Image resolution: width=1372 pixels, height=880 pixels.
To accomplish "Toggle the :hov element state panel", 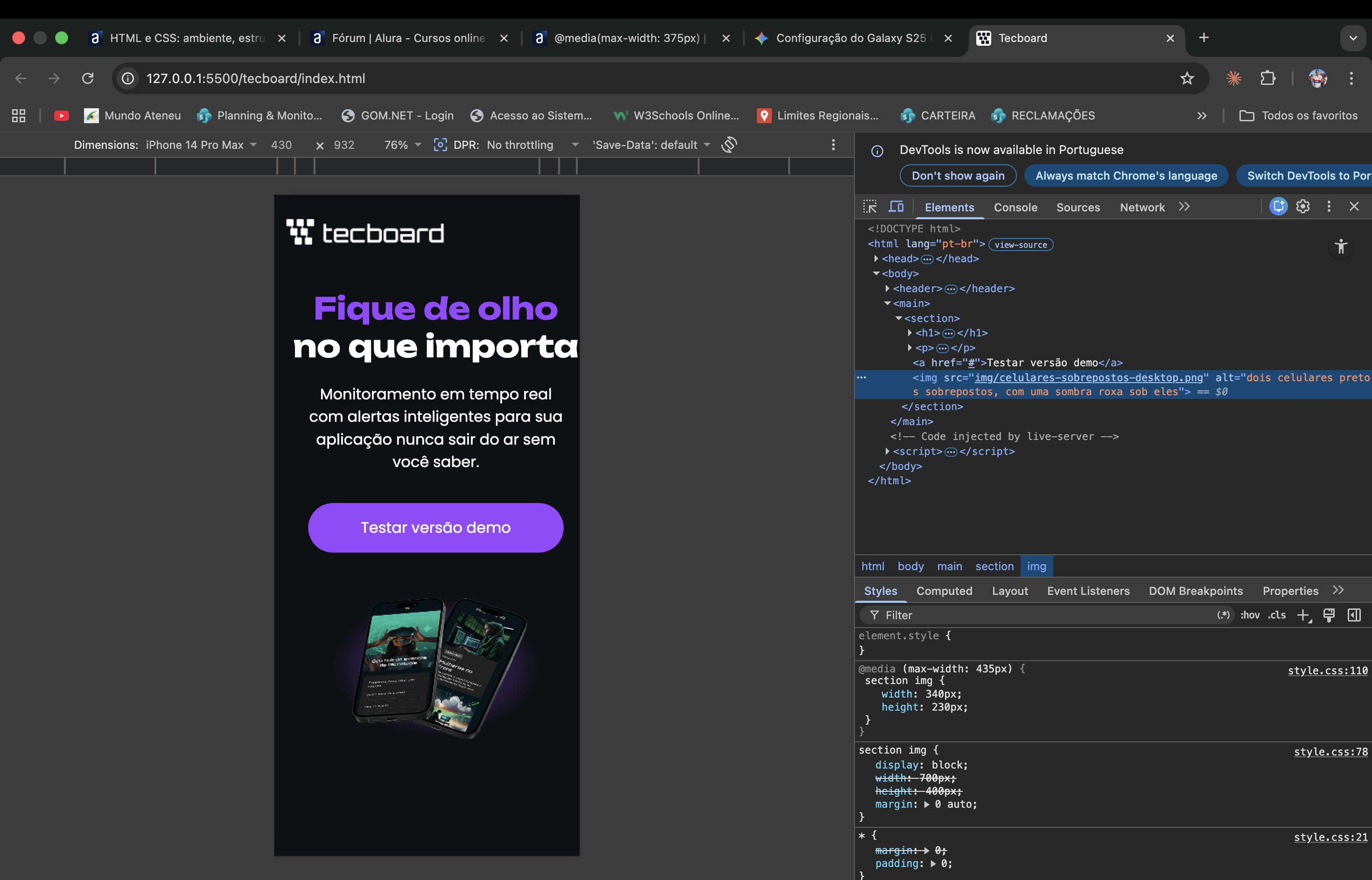I will pos(1250,615).
